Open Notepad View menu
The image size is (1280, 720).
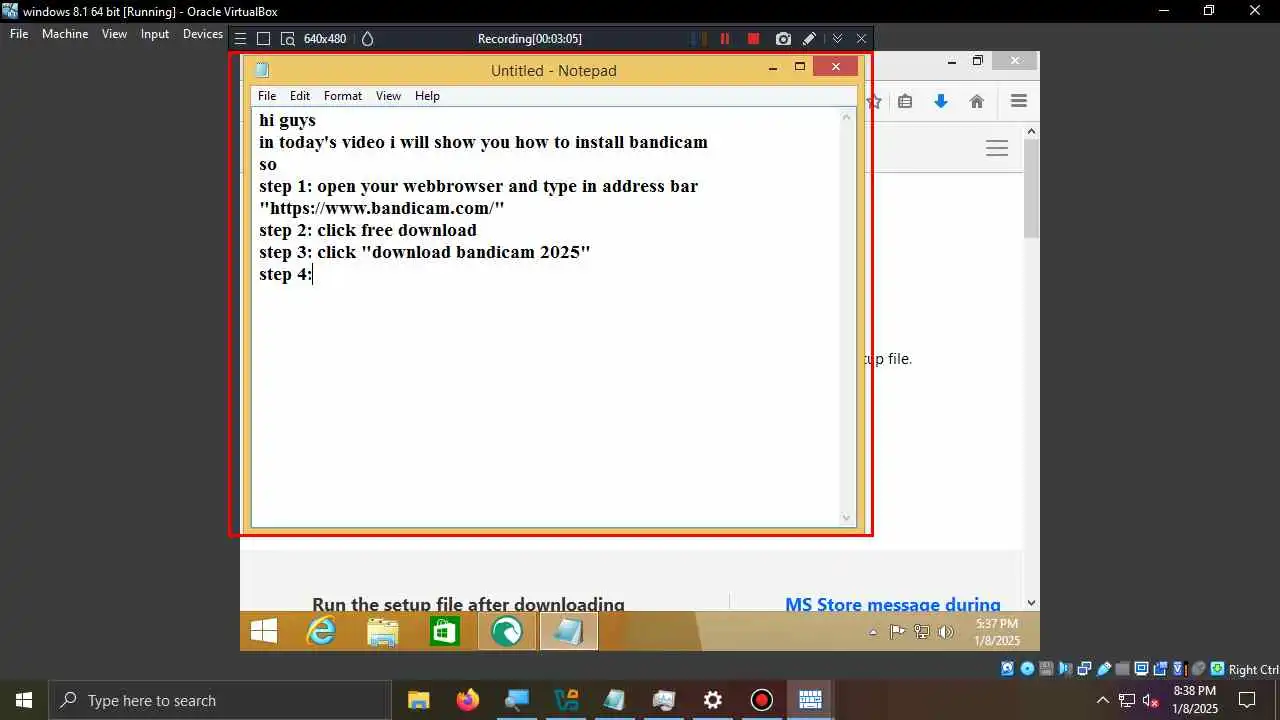pyautogui.click(x=388, y=96)
